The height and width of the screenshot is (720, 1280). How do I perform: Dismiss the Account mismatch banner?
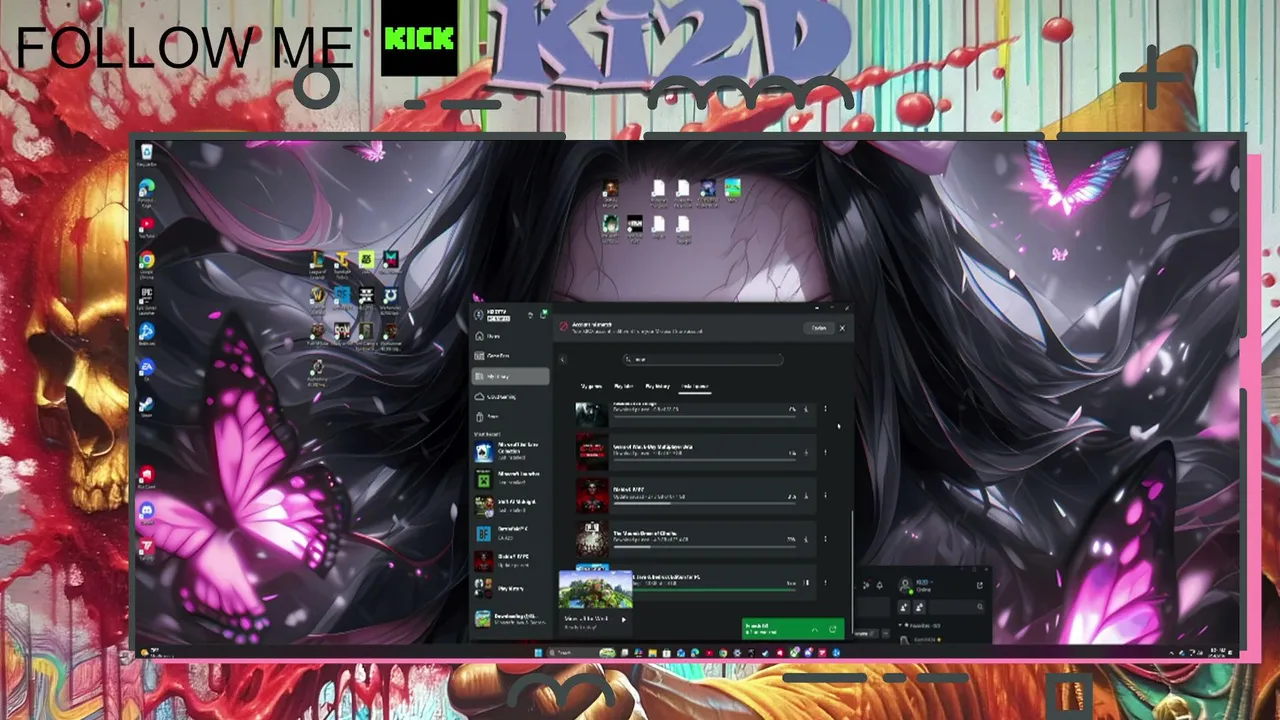(x=842, y=328)
